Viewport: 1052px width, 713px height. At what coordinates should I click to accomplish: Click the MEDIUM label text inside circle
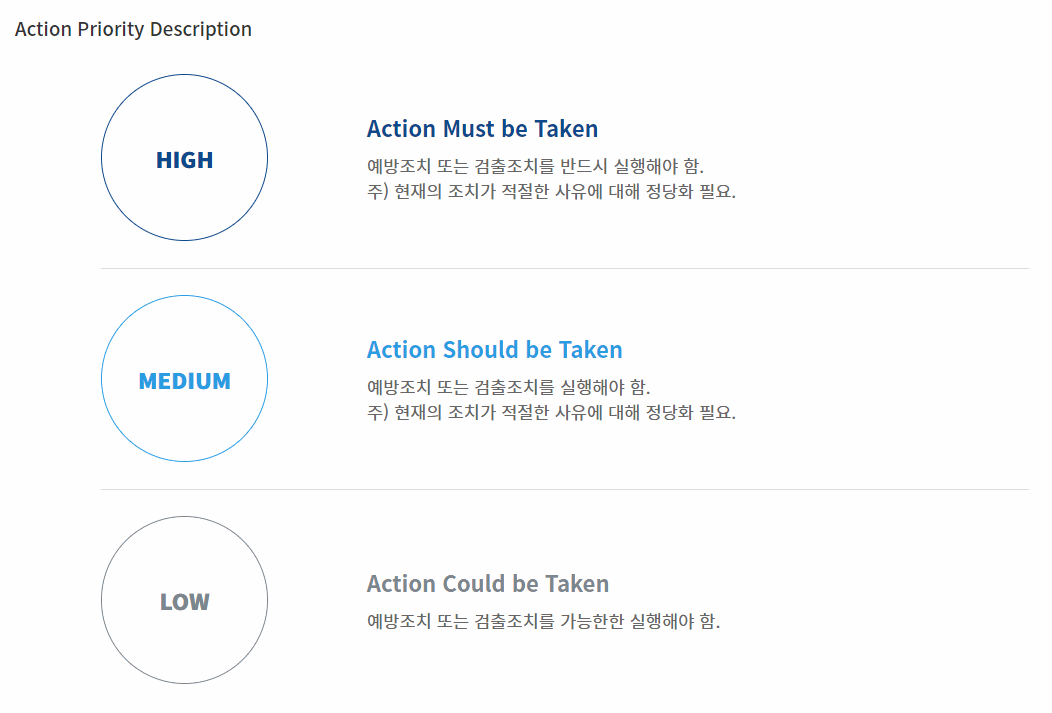pos(185,381)
